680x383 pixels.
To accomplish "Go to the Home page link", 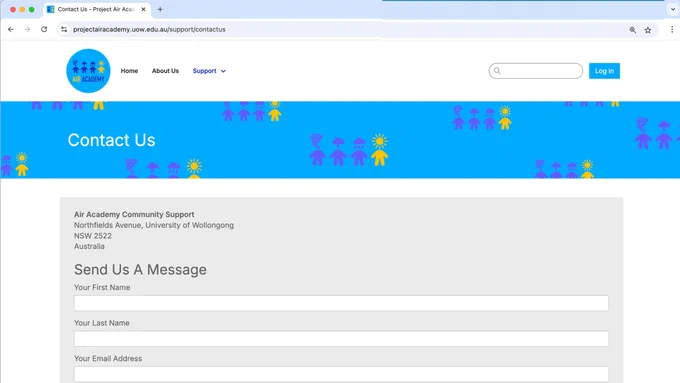I will tap(129, 71).
